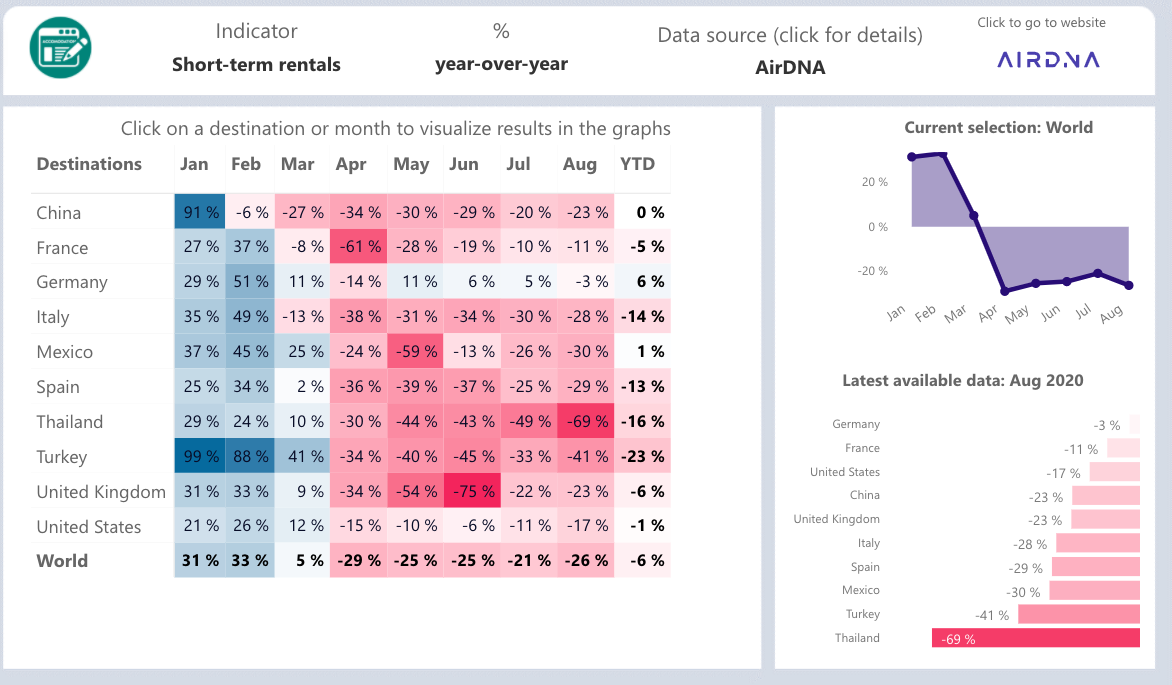Select China in the destinations list
The height and width of the screenshot is (685, 1172).
pyautogui.click(x=59, y=213)
